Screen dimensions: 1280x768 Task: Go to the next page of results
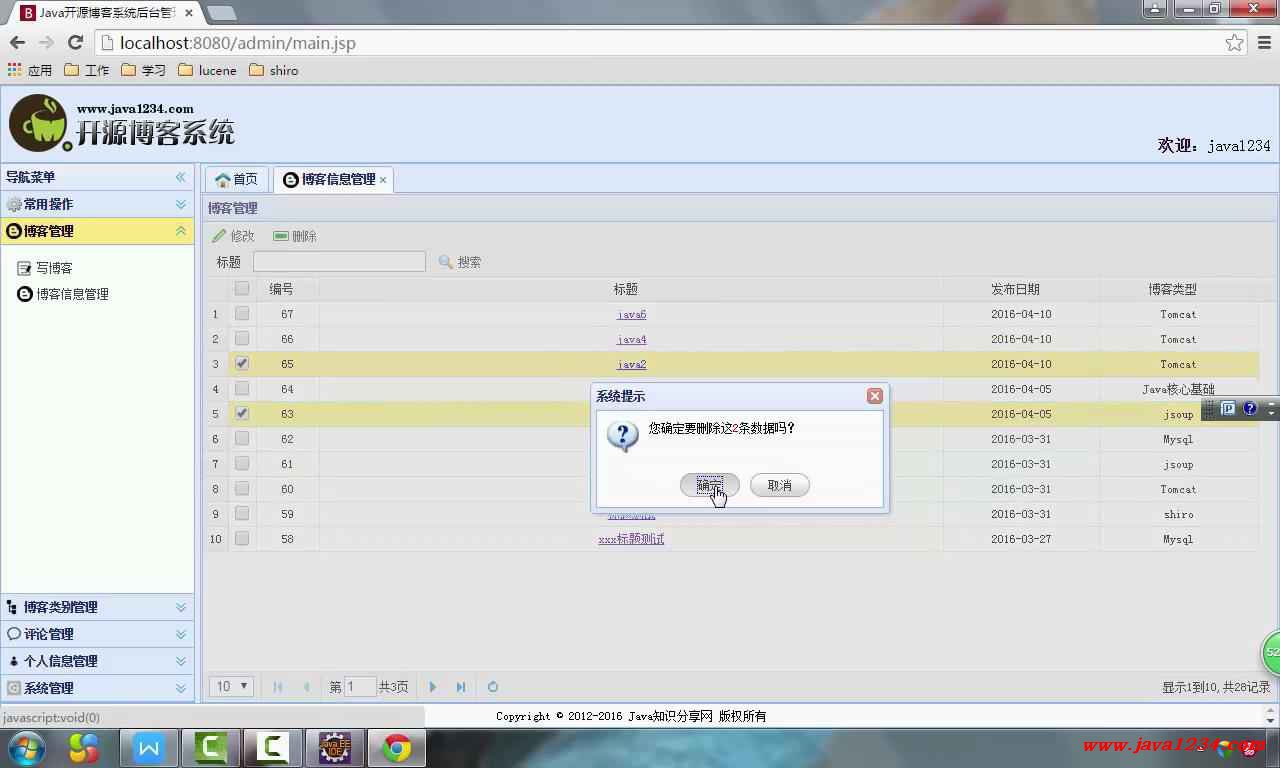433,687
